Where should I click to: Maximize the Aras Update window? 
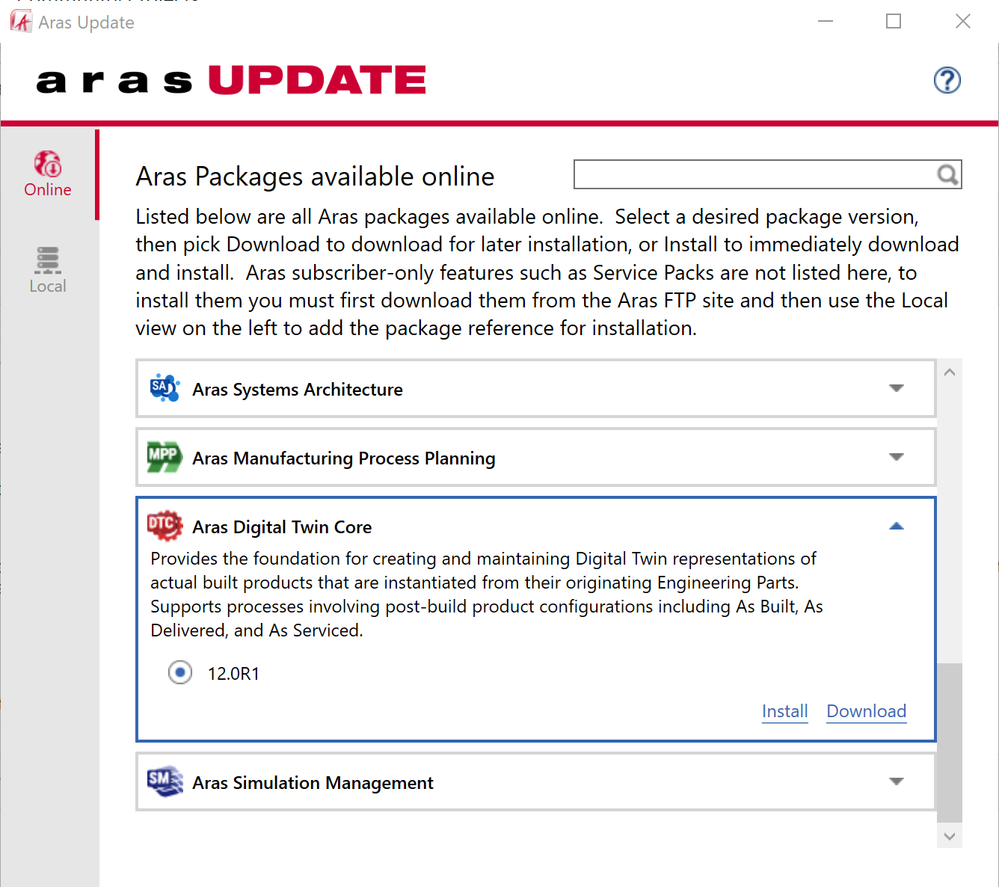point(893,21)
